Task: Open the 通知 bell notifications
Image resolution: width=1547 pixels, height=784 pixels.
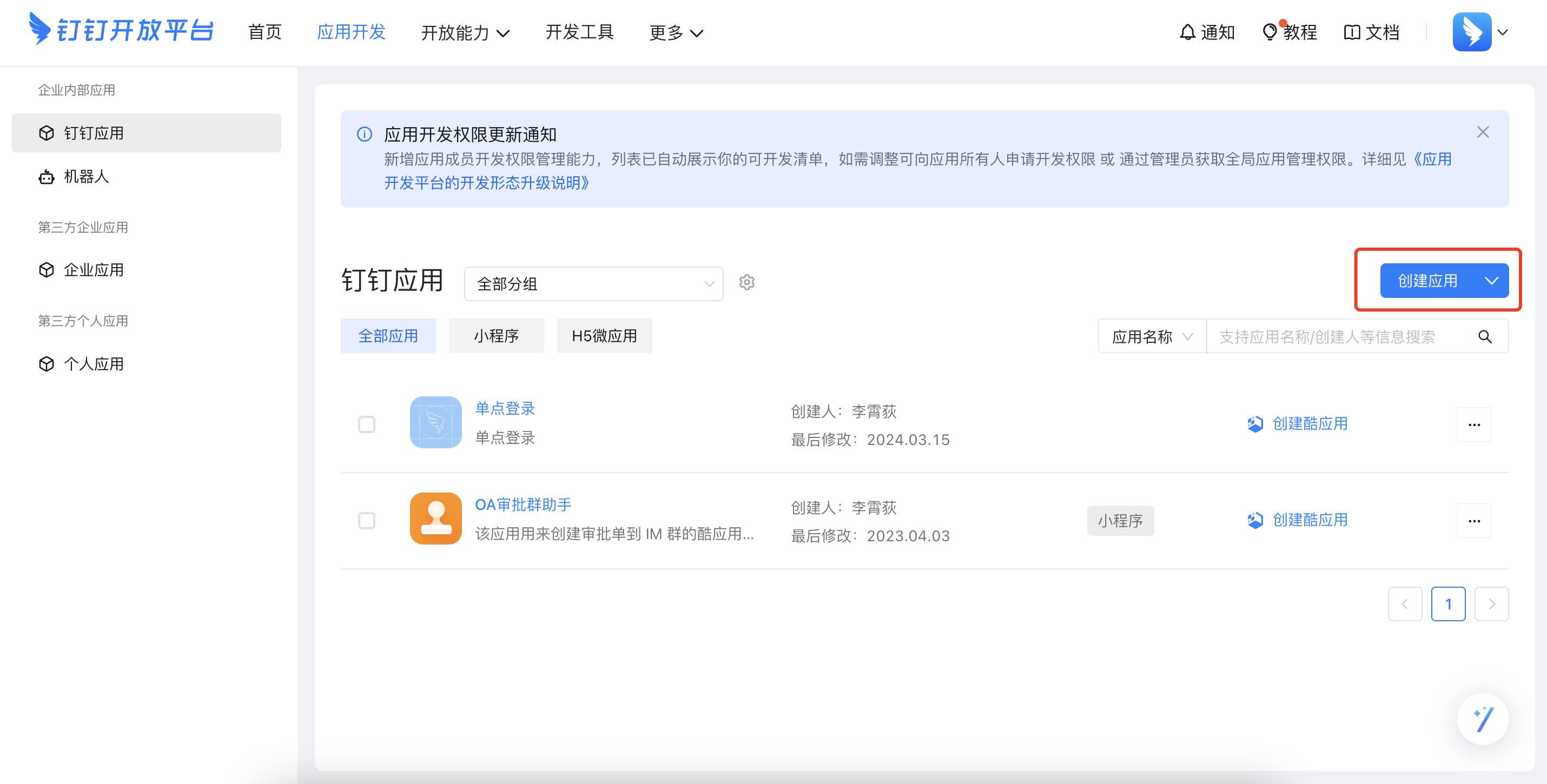Action: (1206, 32)
